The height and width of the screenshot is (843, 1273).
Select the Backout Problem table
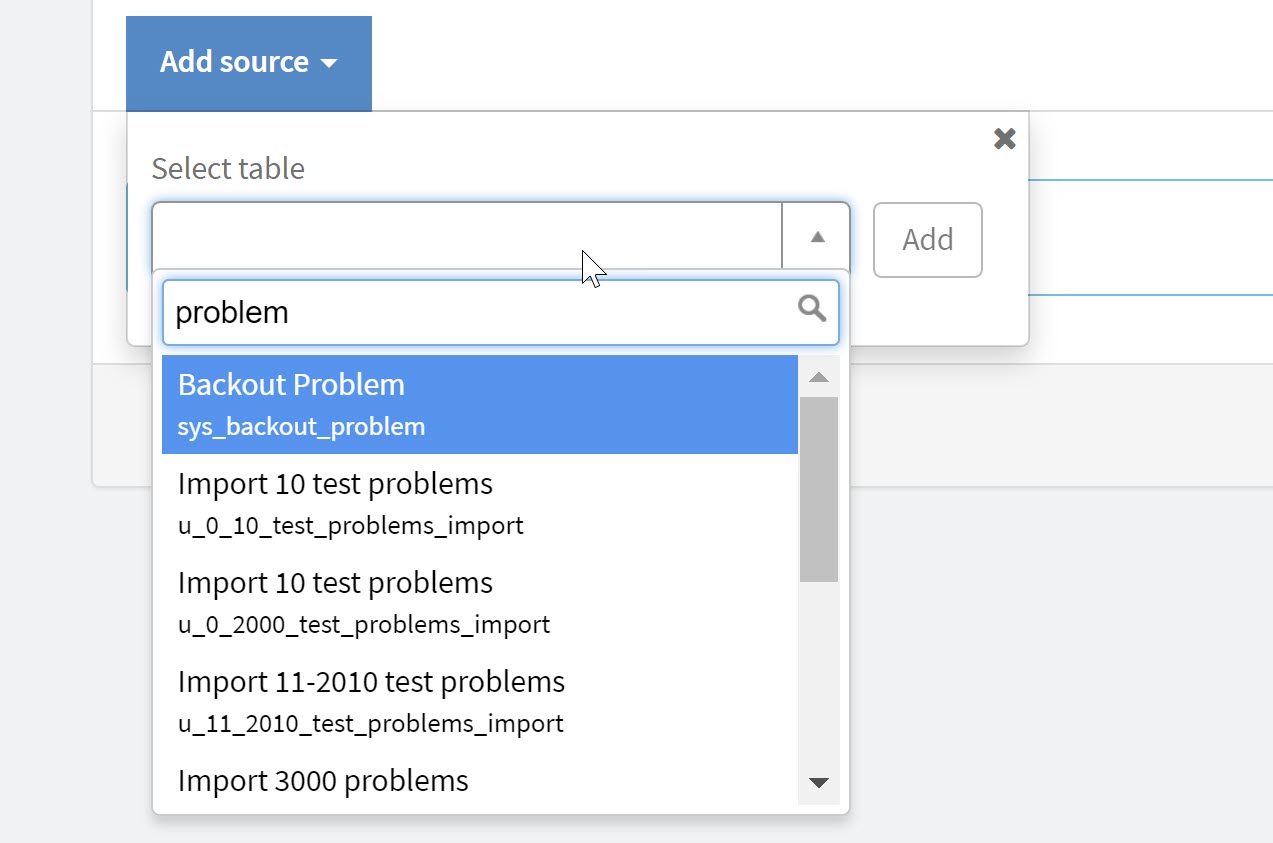480,404
